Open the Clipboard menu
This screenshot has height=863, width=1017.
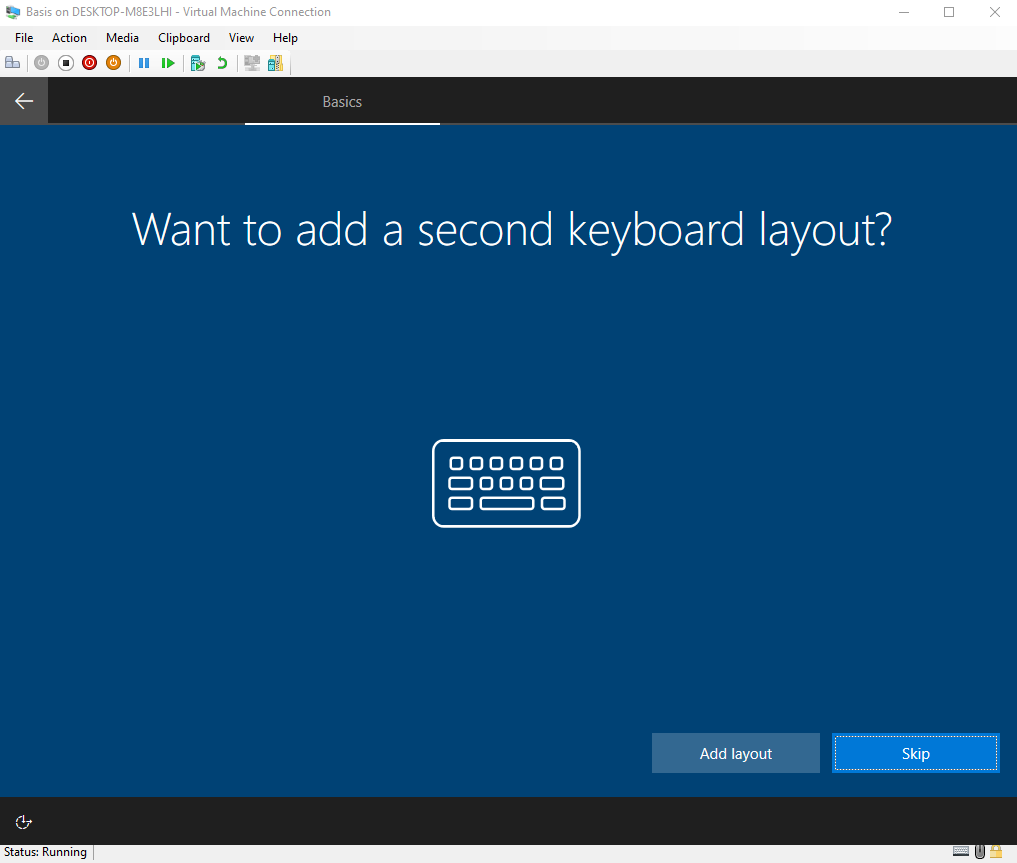(184, 38)
